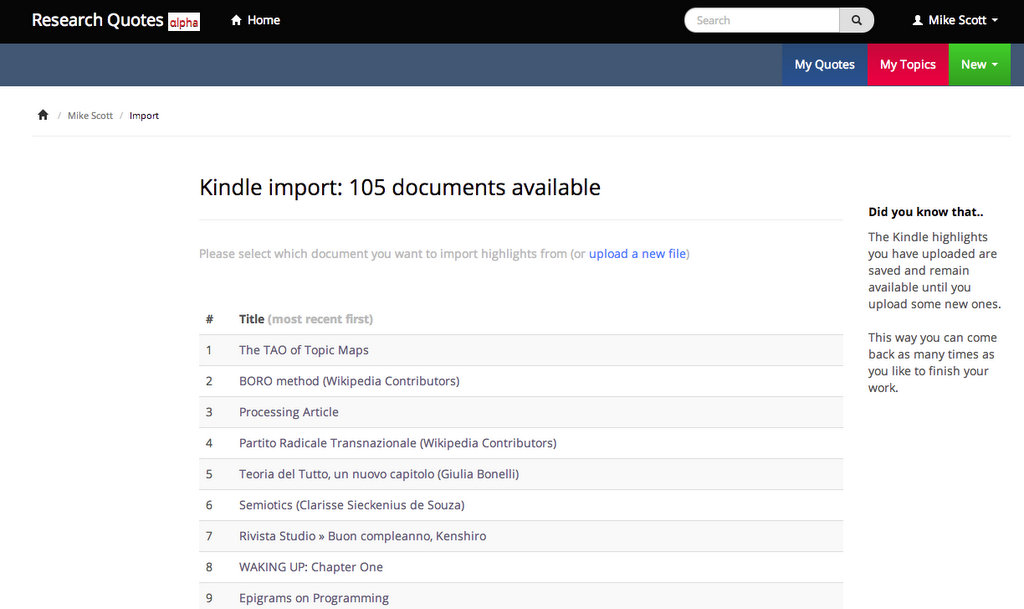Open the Mike Scott user dropdown
1024x609 pixels.
point(955,20)
